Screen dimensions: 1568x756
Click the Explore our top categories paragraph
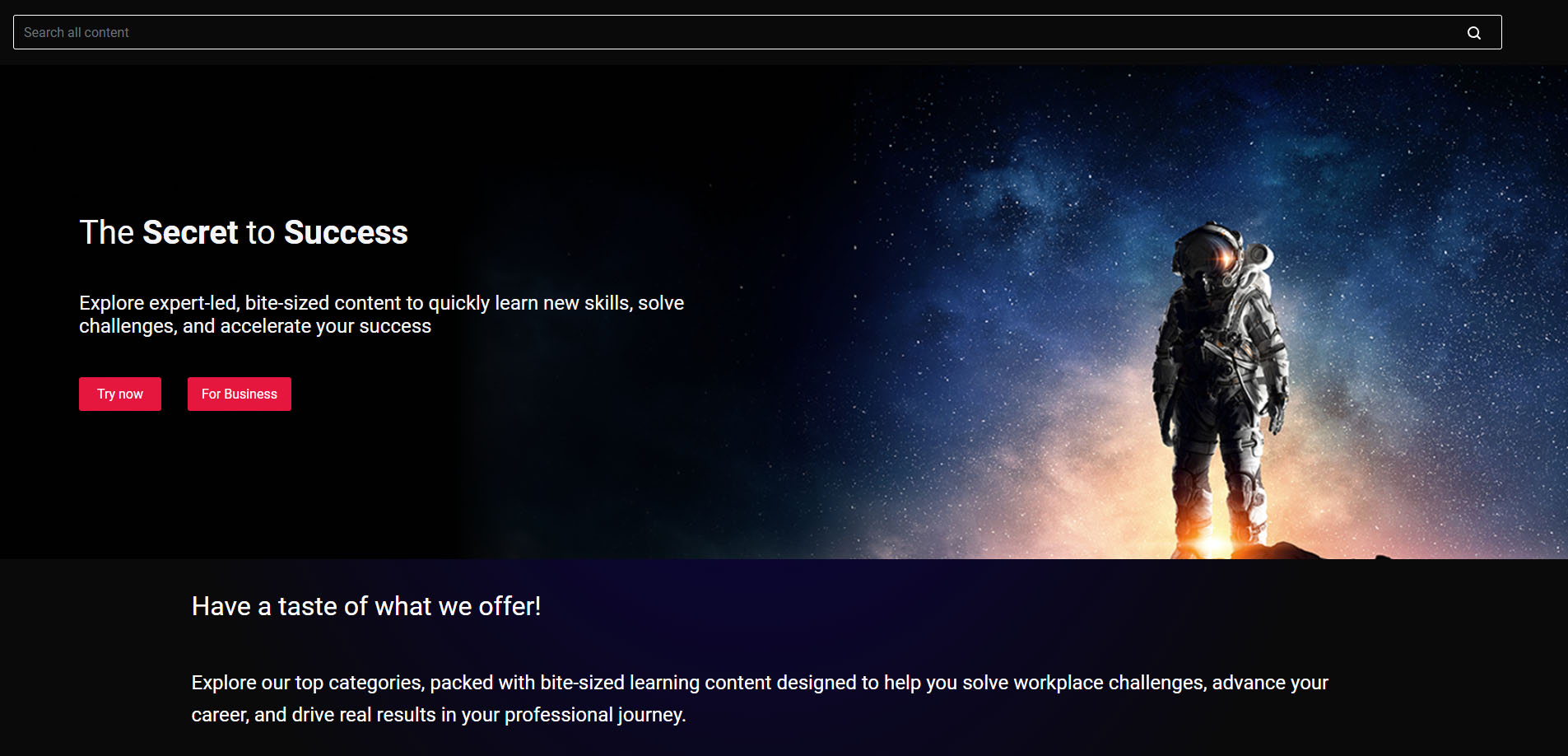(760, 698)
